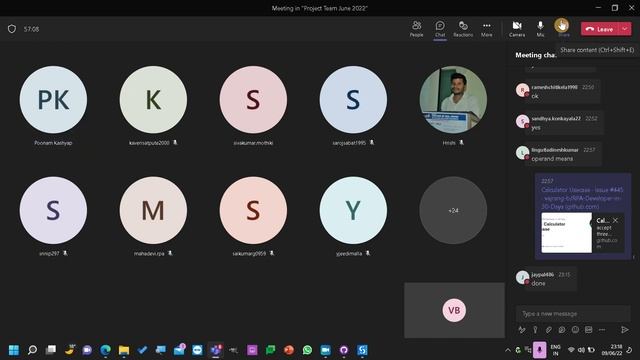Open Task View from taskbar
Image resolution: width=640 pixels, height=360 pixels.
coord(51,350)
